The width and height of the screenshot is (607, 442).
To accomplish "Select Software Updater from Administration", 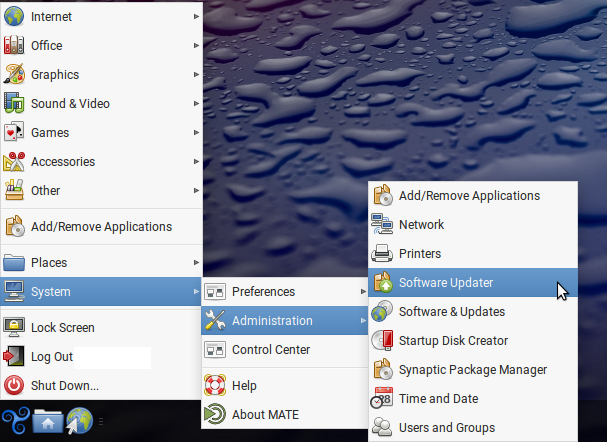I will [446, 283].
